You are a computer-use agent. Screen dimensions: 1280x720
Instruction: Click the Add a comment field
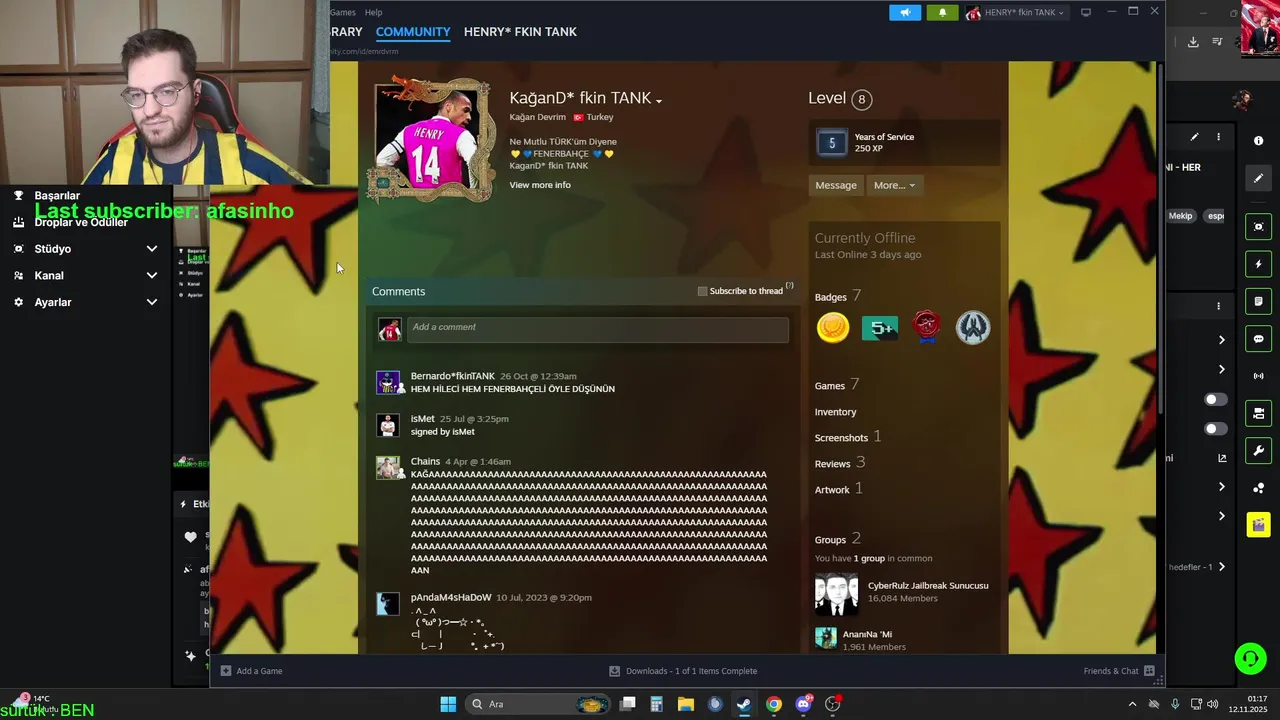click(x=597, y=329)
